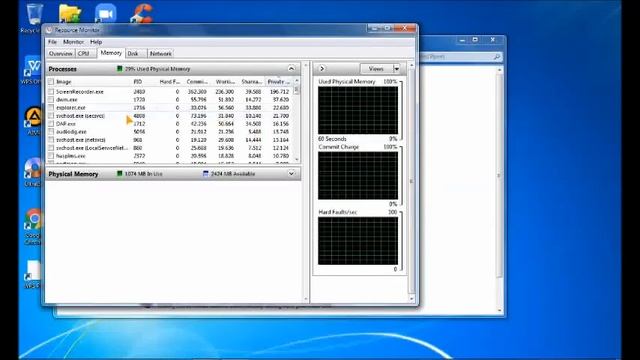
Task: Check the dwm.exe process checkbox
Action: coord(51,100)
